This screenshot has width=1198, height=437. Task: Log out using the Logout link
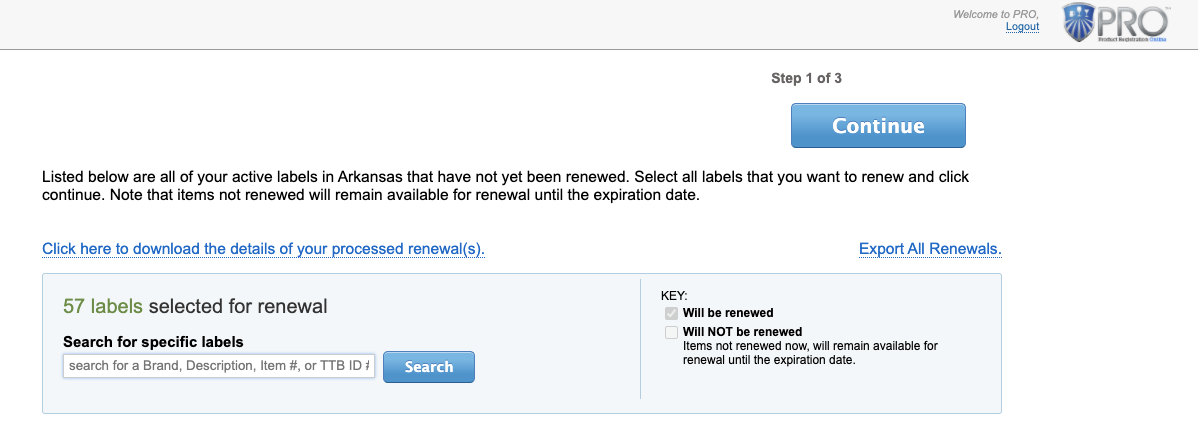tap(1022, 27)
